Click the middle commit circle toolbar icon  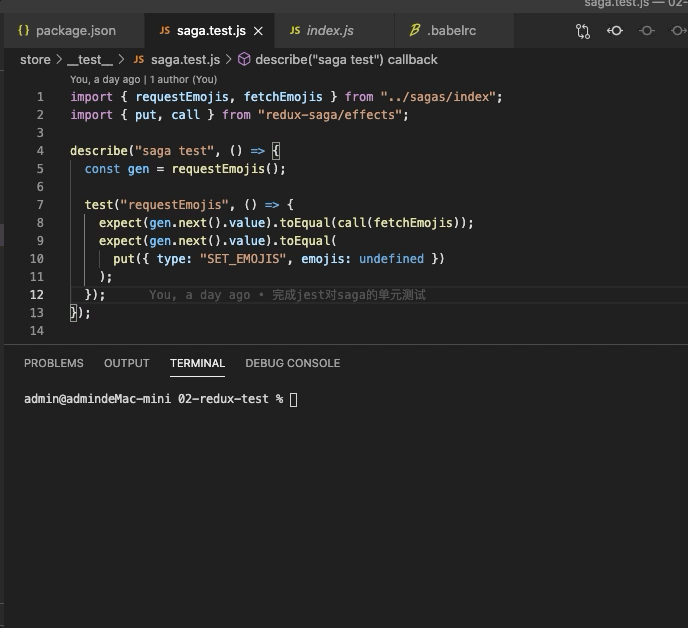tap(647, 31)
